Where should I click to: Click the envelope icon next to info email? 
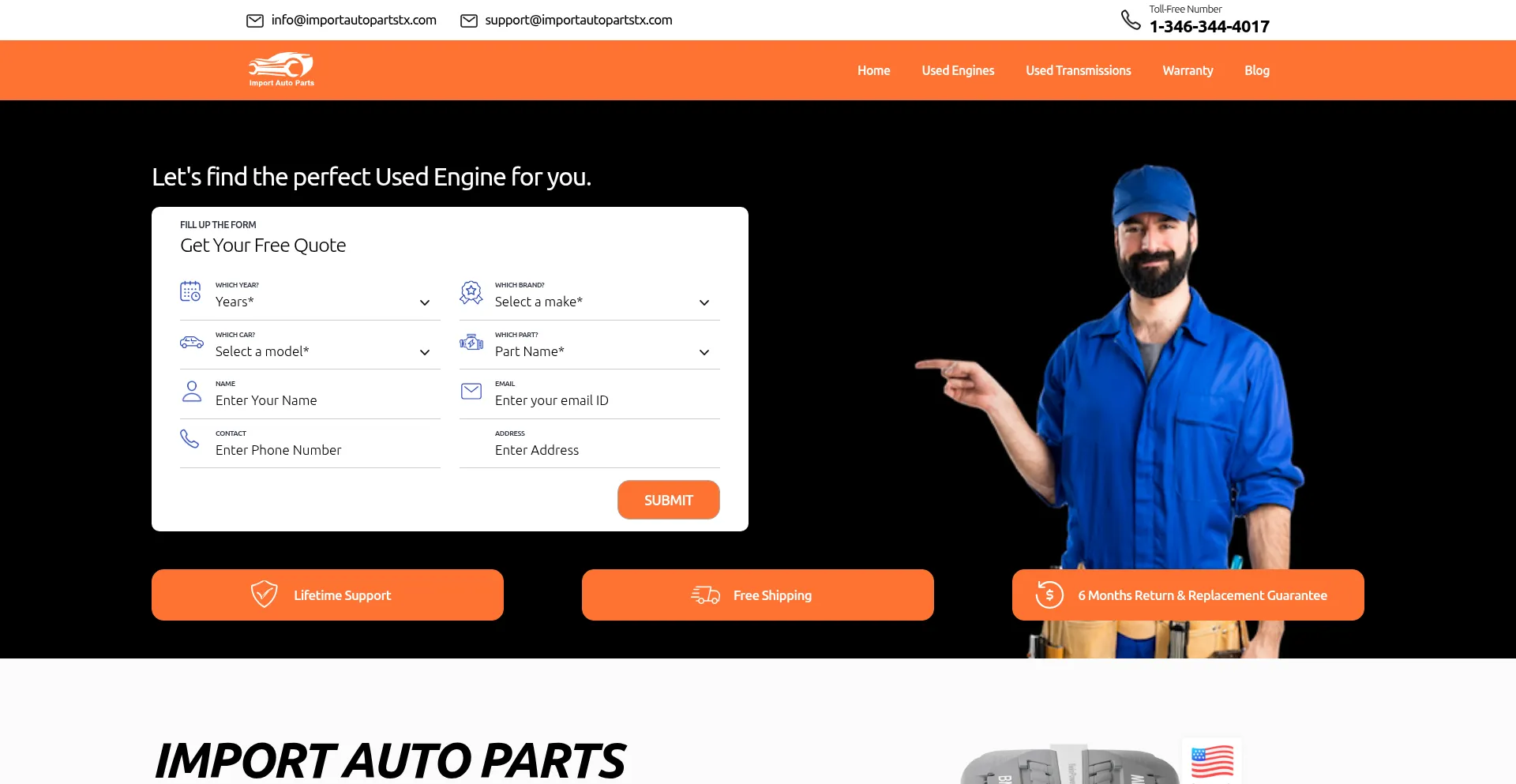(x=255, y=21)
